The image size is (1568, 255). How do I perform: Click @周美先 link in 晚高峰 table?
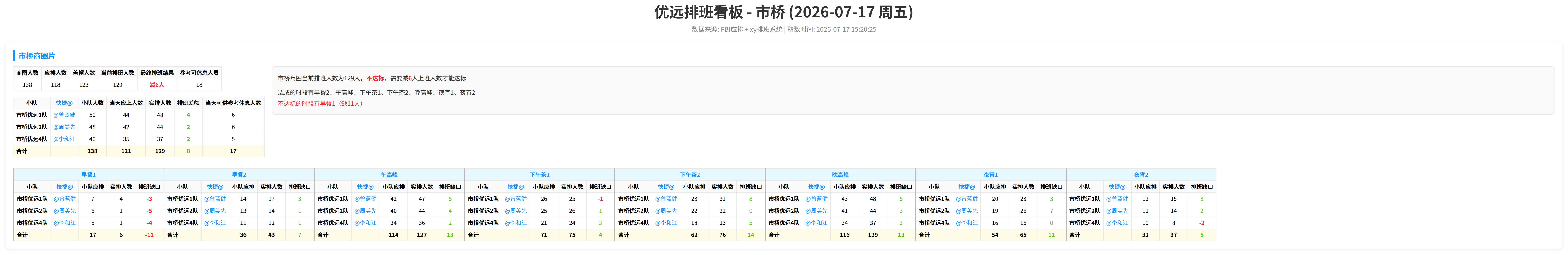click(816, 211)
